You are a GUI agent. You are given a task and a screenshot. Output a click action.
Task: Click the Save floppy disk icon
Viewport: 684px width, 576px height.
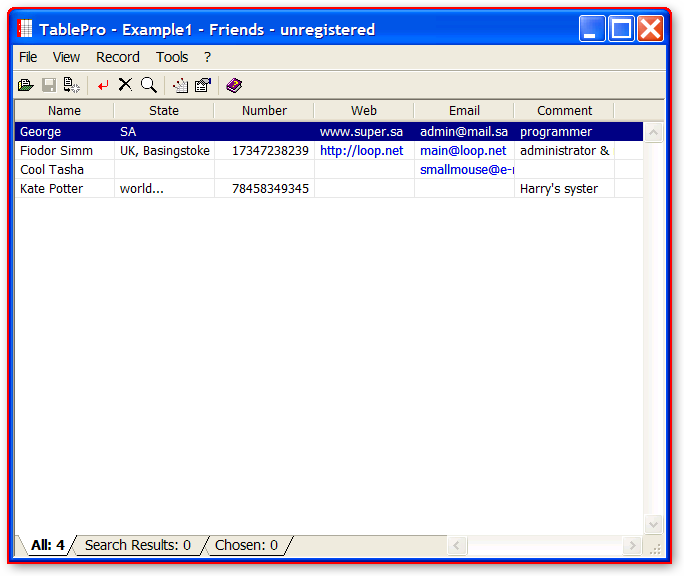(48, 86)
